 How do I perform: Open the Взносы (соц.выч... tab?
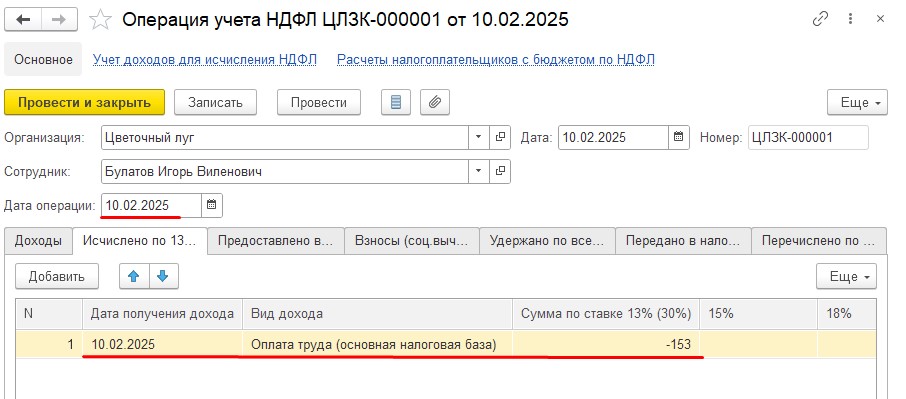tap(412, 241)
